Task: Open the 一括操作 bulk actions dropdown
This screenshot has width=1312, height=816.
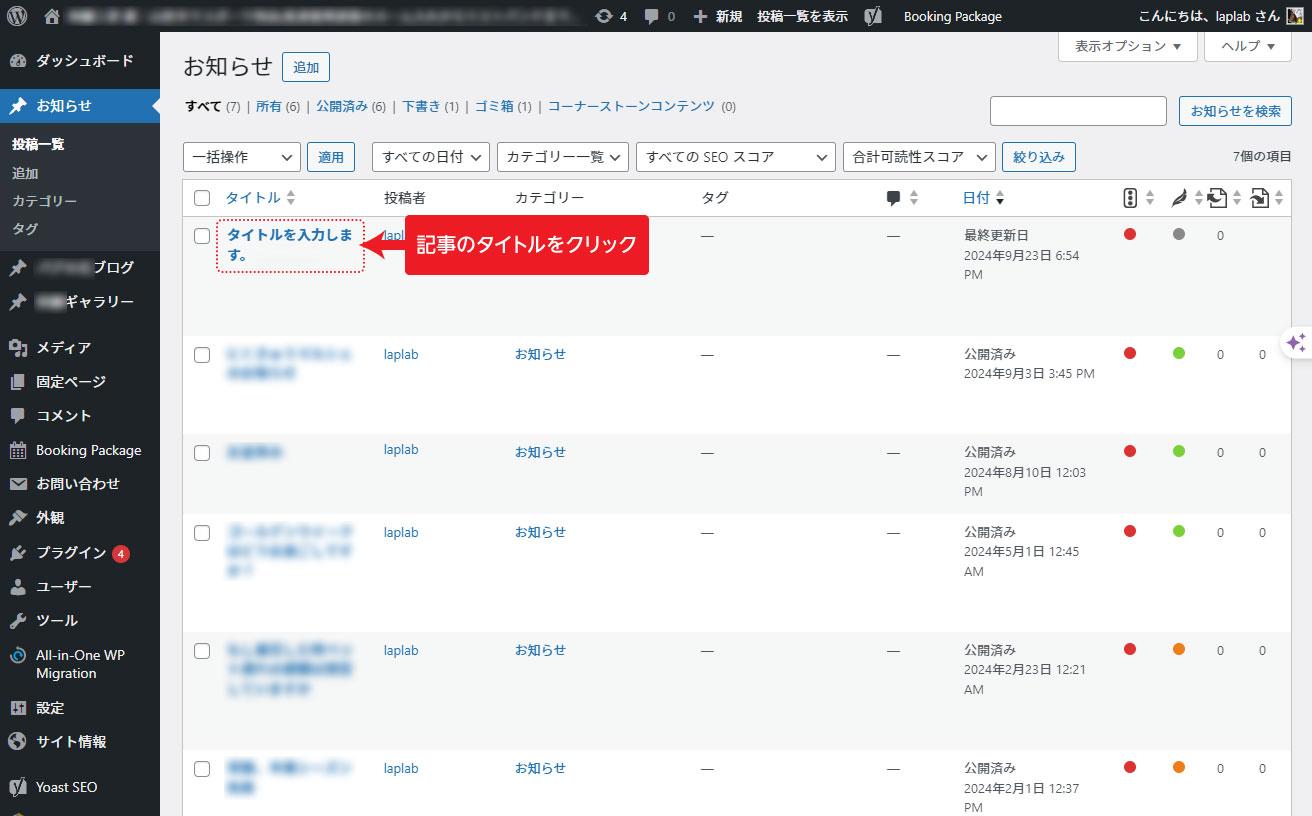Action: pyautogui.click(x=241, y=156)
